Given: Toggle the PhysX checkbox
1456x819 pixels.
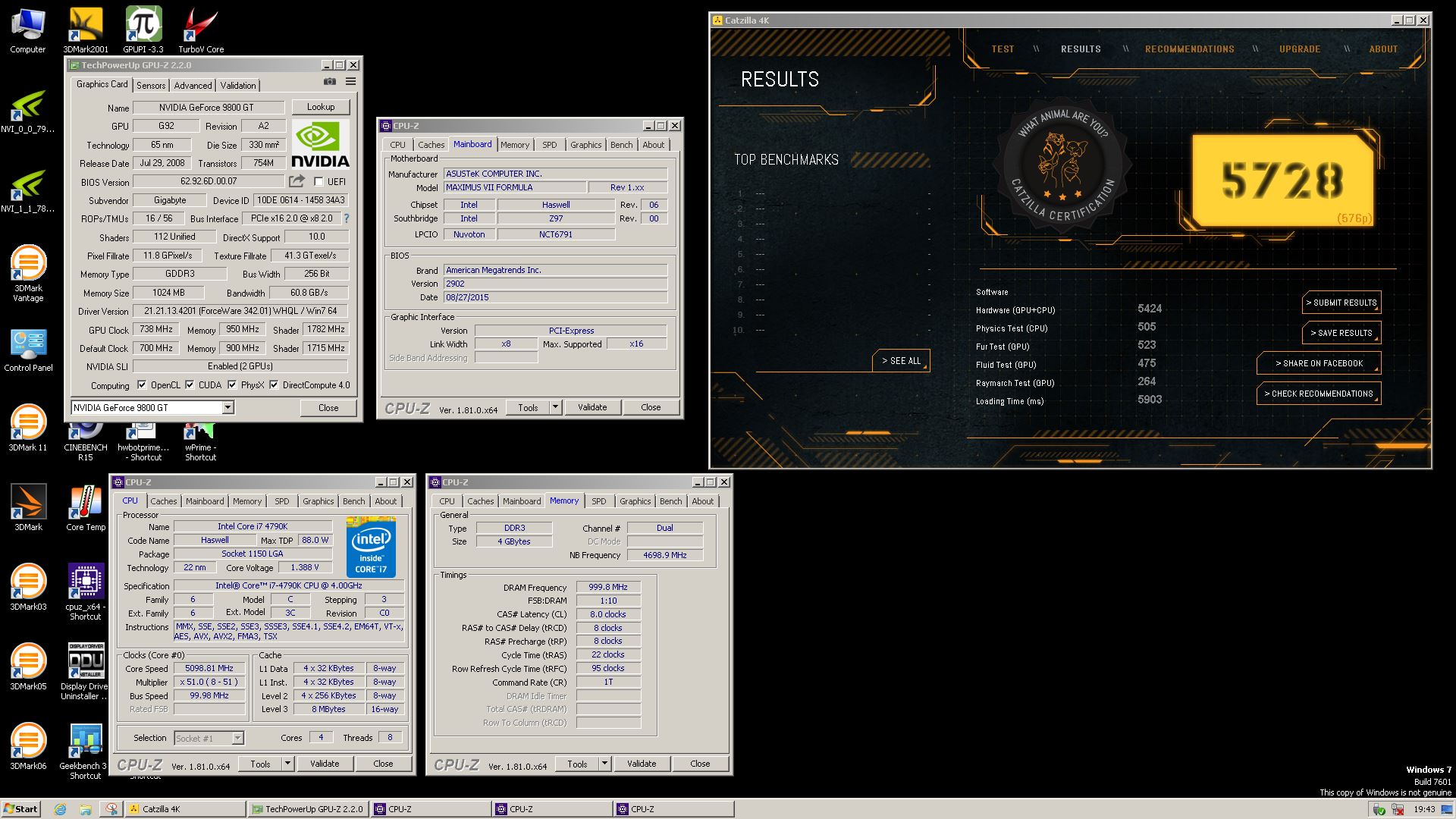Looking at the screenshot, I should (232, 385).
